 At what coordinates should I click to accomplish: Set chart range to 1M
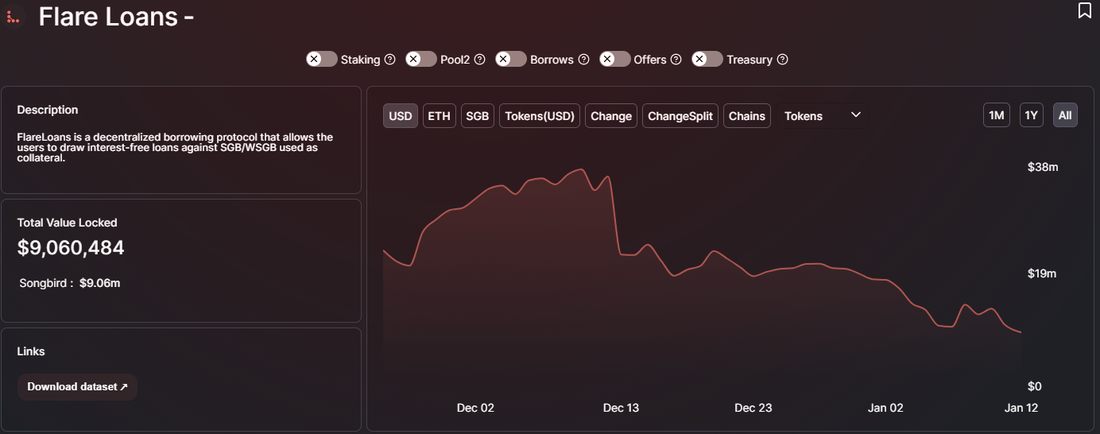[996, 116]
